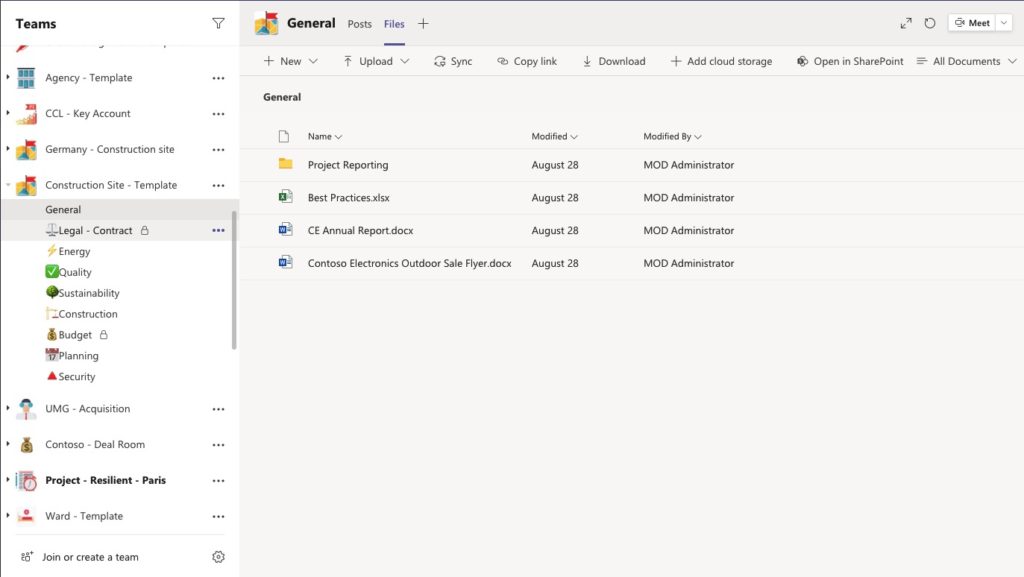Open more options for CCL - Key Account

click(218, 114)
